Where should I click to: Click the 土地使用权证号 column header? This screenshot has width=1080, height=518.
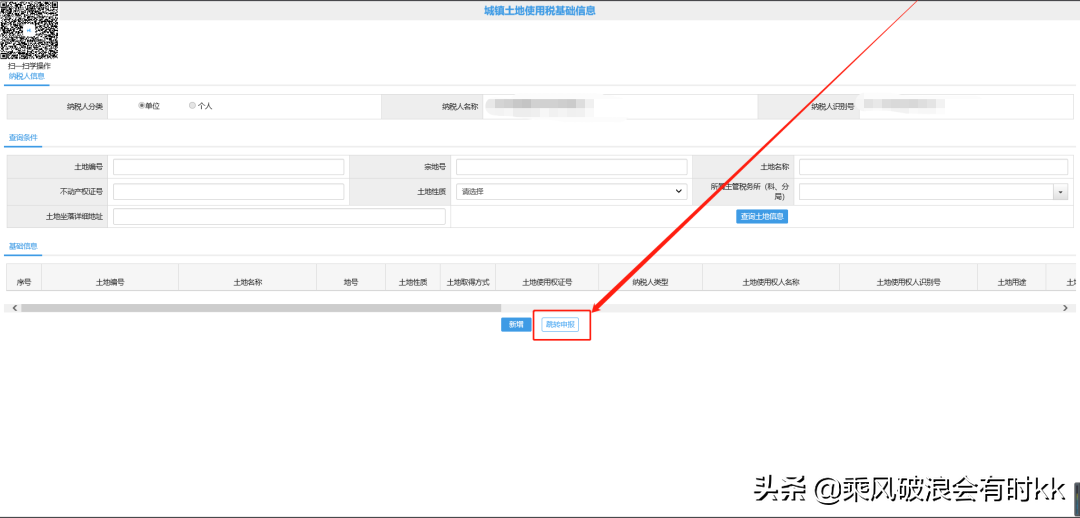tap(546, 283)
